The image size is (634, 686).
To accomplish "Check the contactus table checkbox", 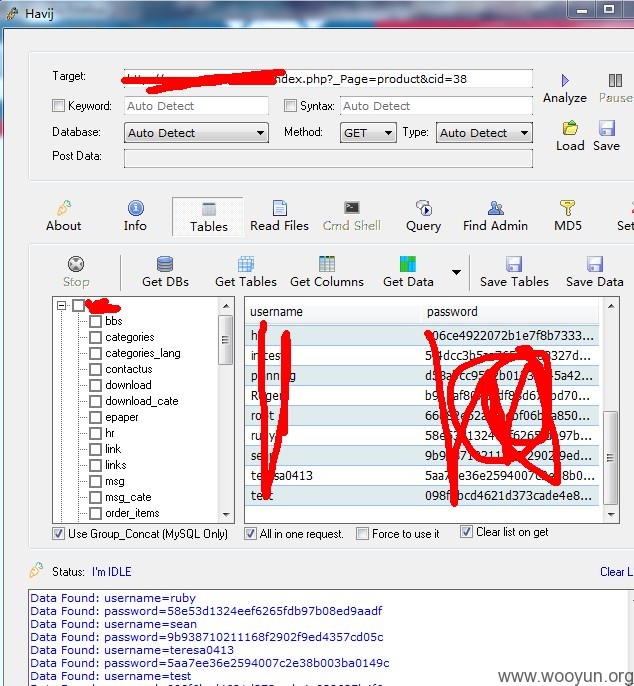I will [x=95, y=369].
